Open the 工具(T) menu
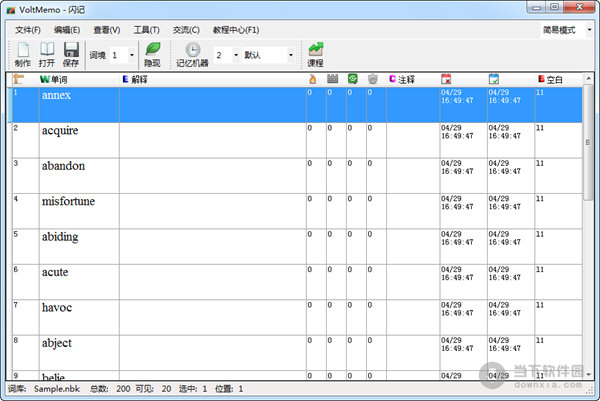 pyautogui.click(x=146, y=30)
